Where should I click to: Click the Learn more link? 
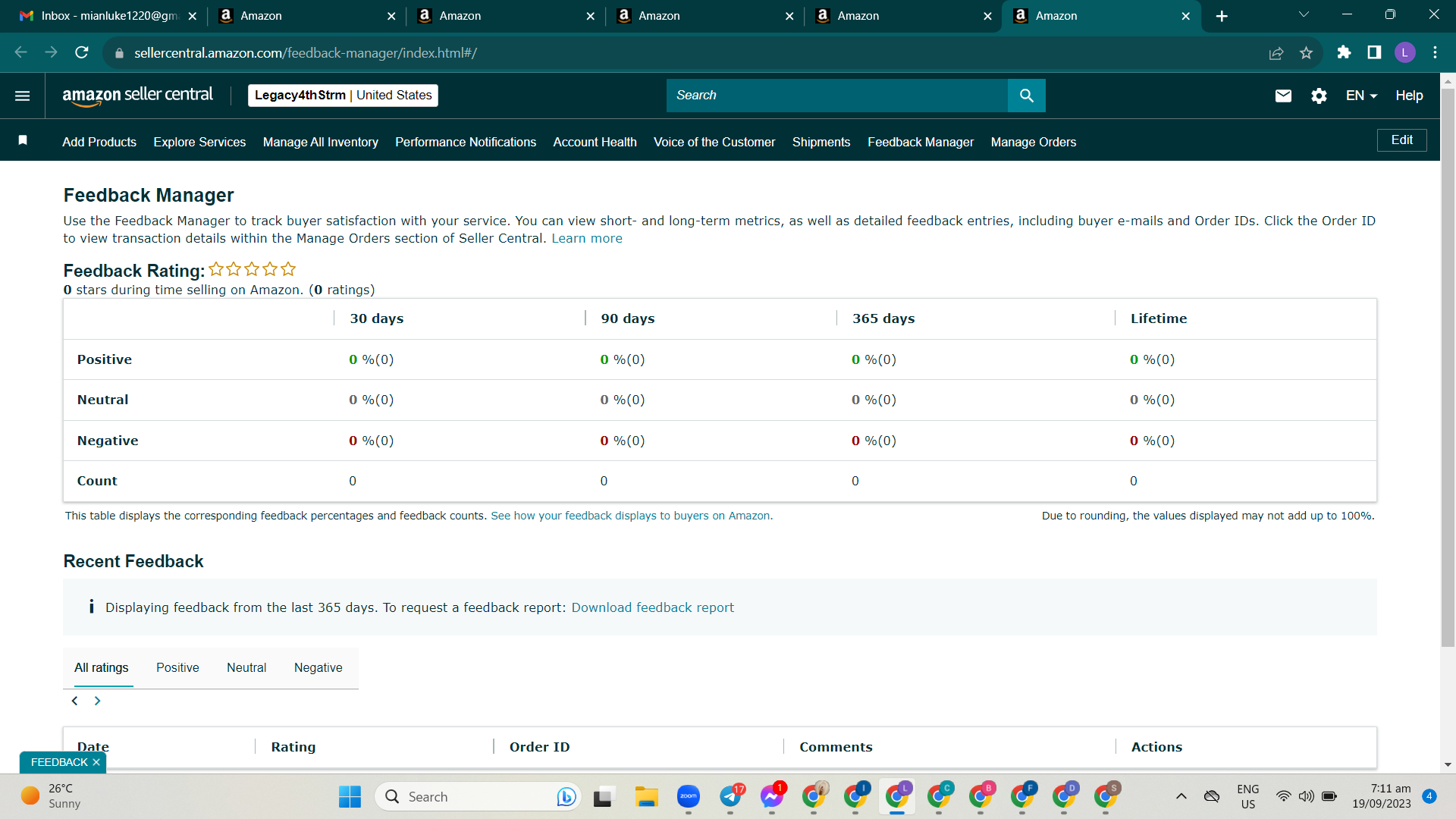tap(587, 238)
